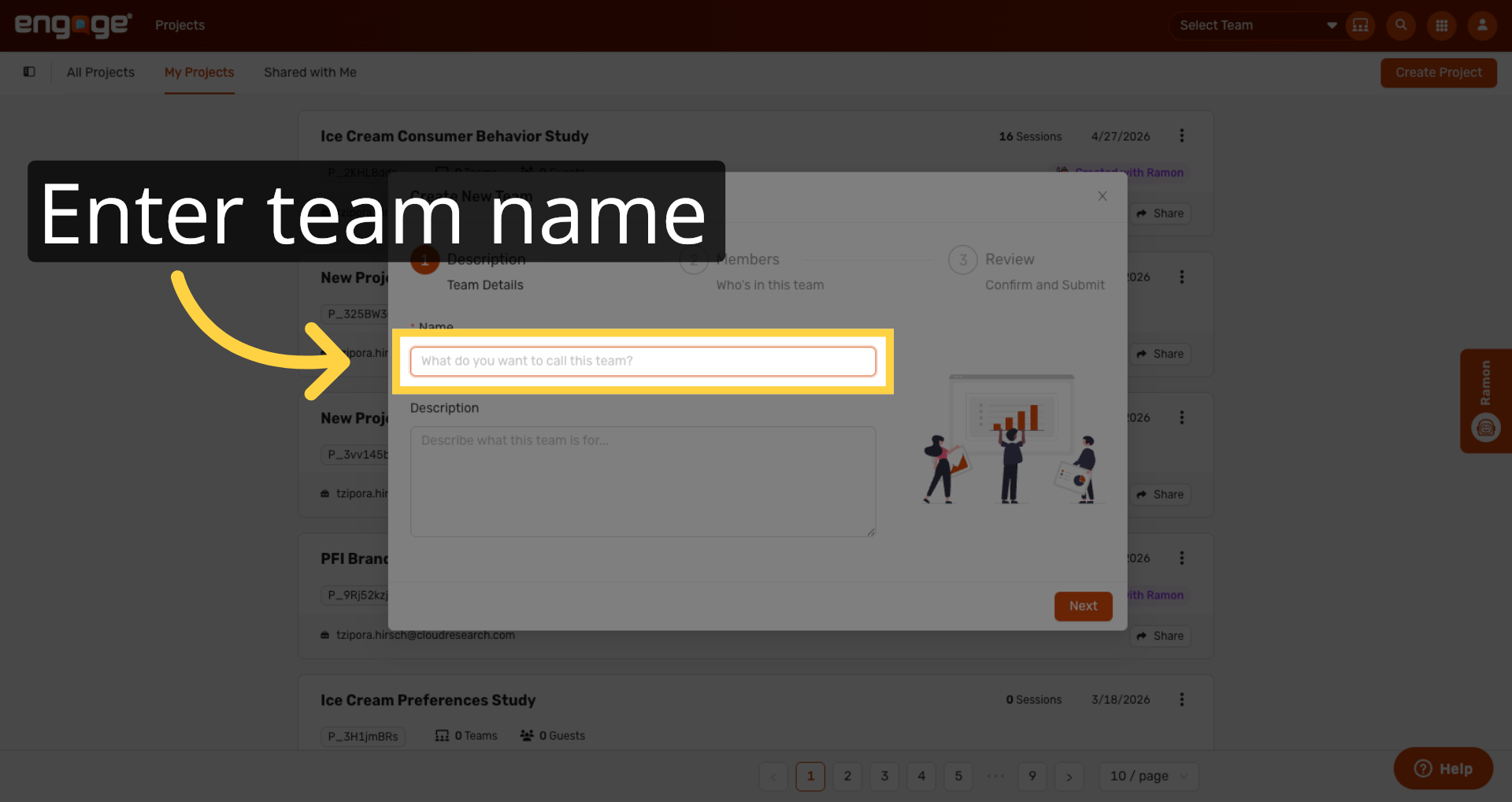Screen dimensions: 1512x802
Task: Click 0 Sessions count text
Action: tap(1033, 700)
